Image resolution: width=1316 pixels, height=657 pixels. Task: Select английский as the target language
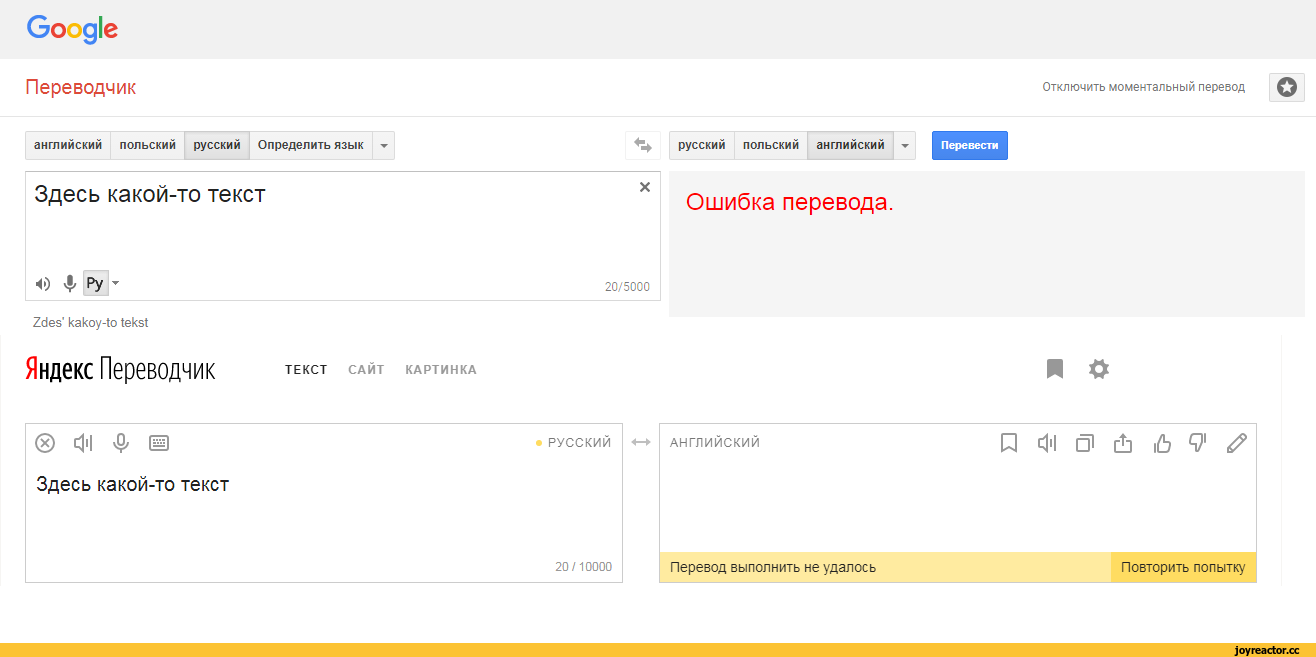click(850, 146)
